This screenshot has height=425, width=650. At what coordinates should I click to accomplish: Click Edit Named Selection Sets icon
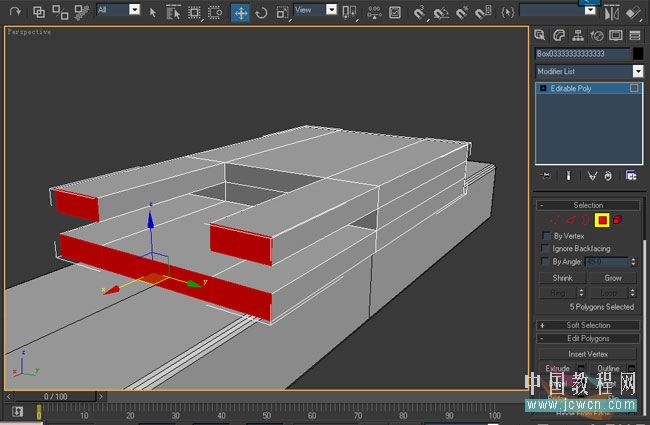(x=507, y=12)
